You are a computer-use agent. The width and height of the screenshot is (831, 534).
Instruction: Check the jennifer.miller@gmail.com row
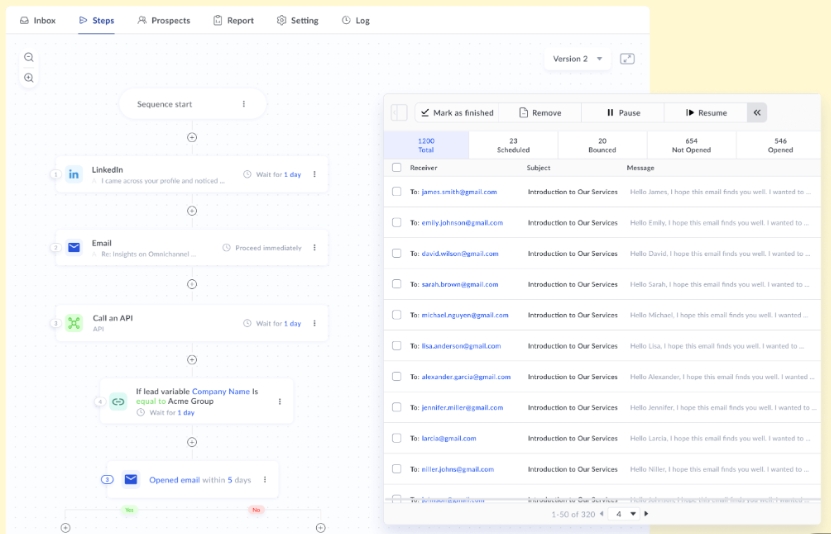(396, 407)
